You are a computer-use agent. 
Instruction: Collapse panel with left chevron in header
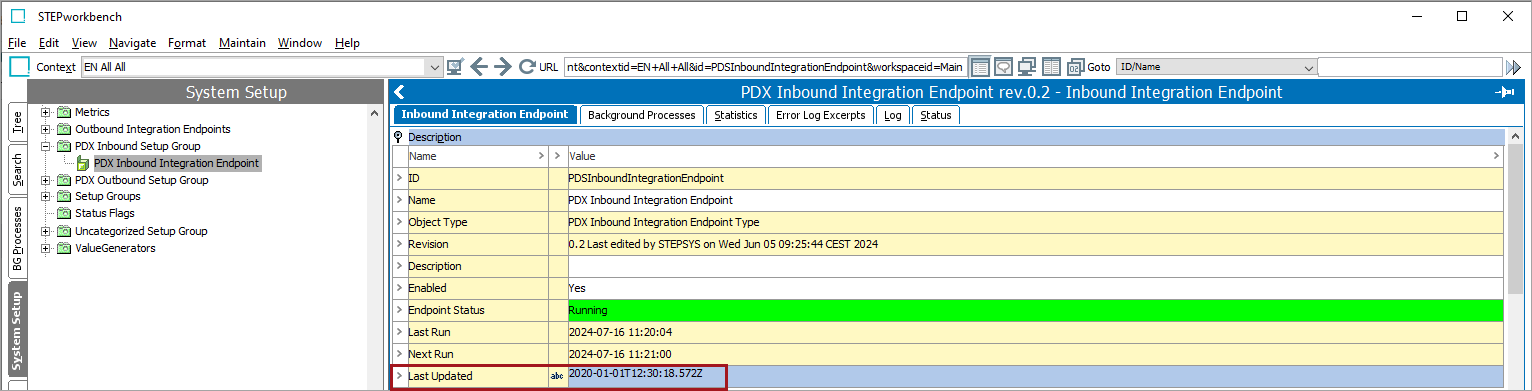[399, 92]
